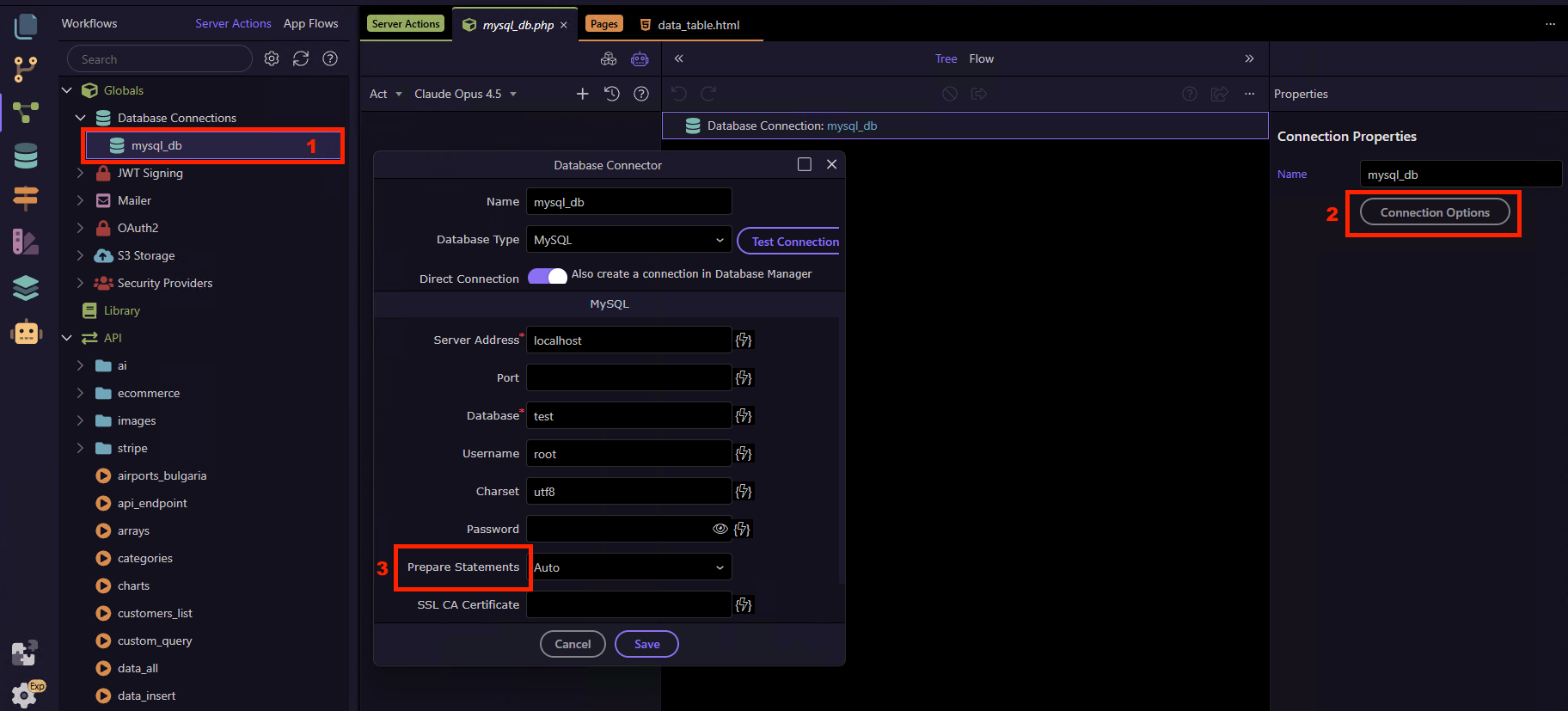Collapse the Database Connections node

pyautogui.click(x=80, y=118)
